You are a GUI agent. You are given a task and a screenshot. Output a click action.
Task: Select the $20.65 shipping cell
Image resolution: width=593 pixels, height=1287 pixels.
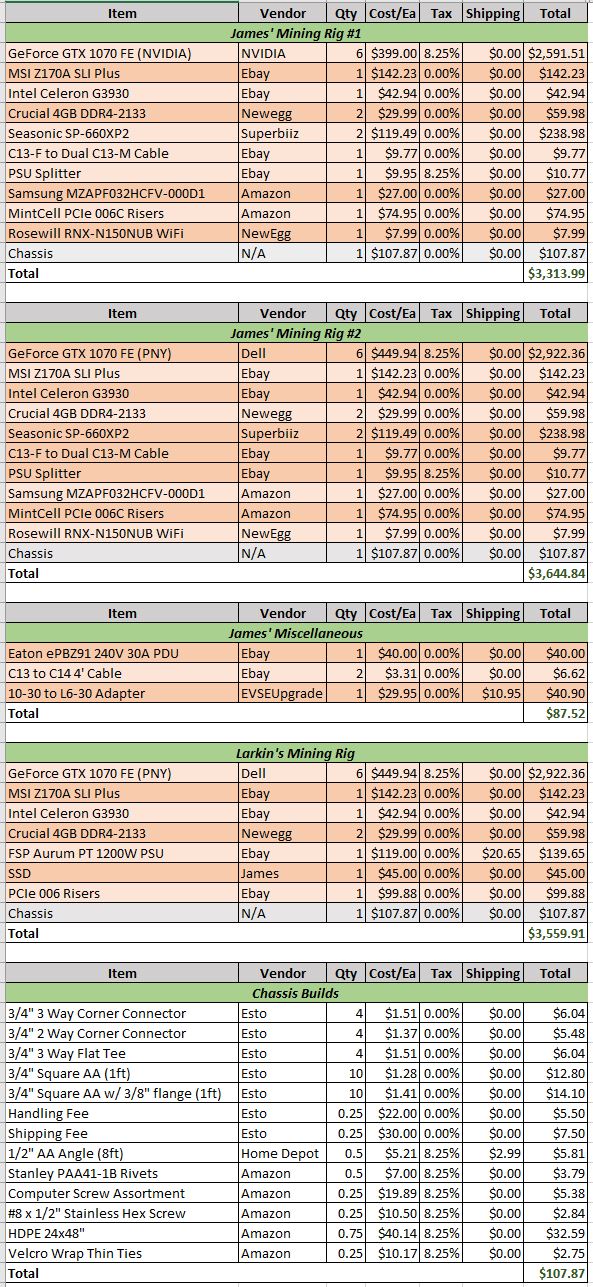click(493, 853)
